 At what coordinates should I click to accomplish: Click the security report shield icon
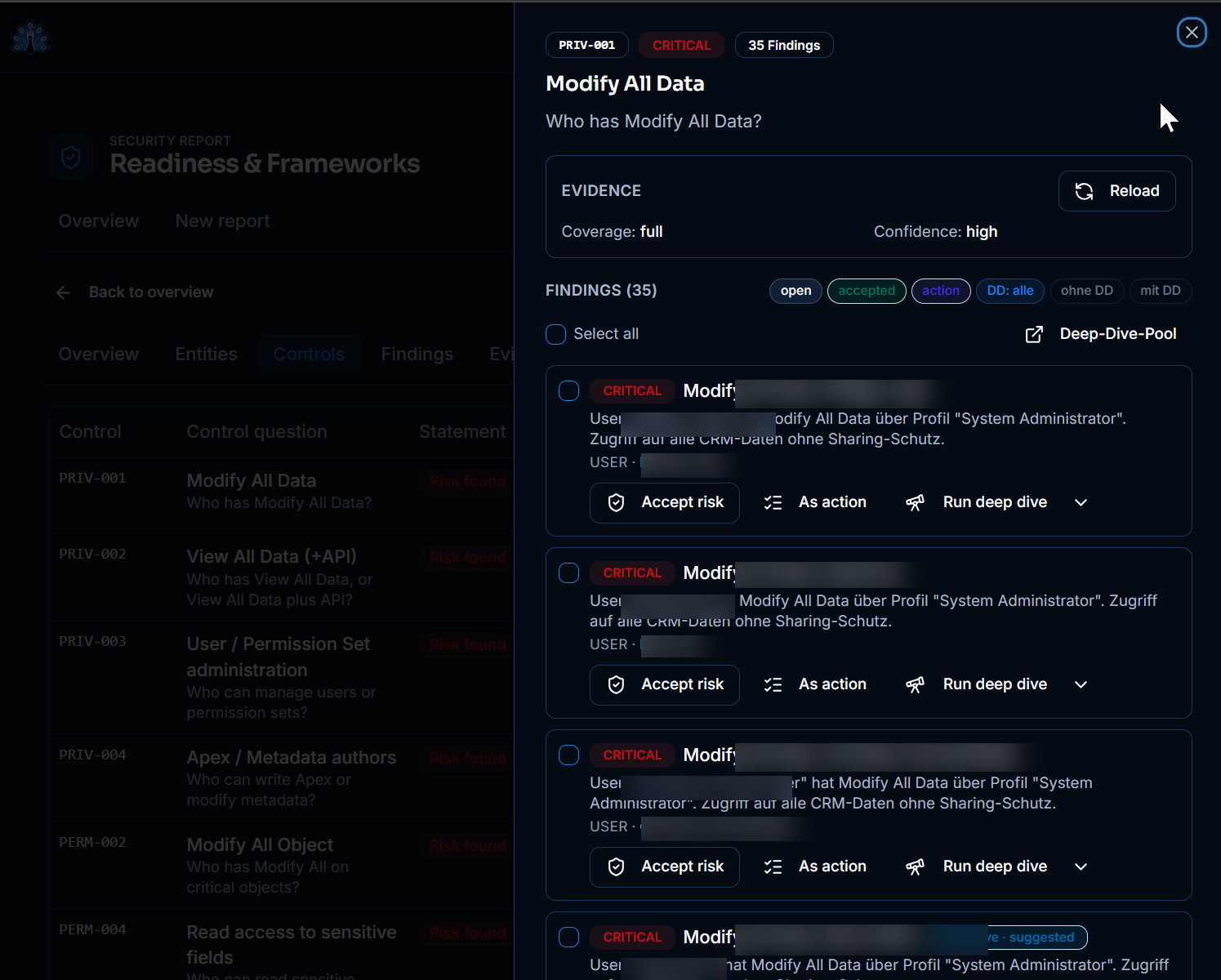71,156
